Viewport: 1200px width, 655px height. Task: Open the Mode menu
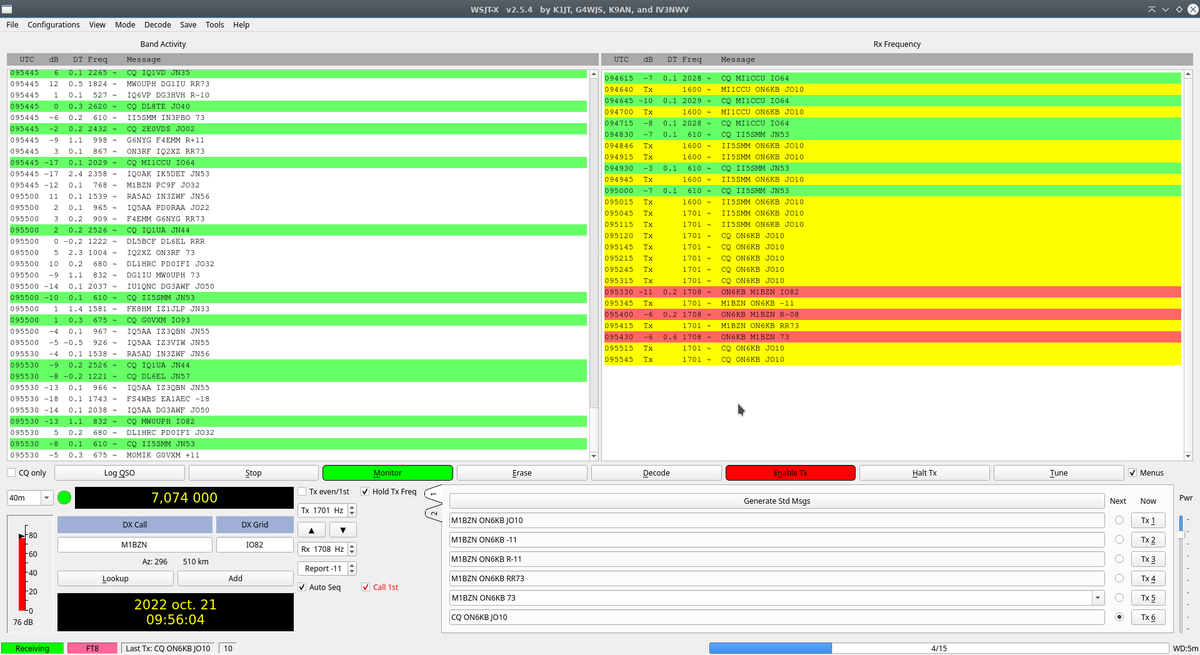[x=125, y=24]
